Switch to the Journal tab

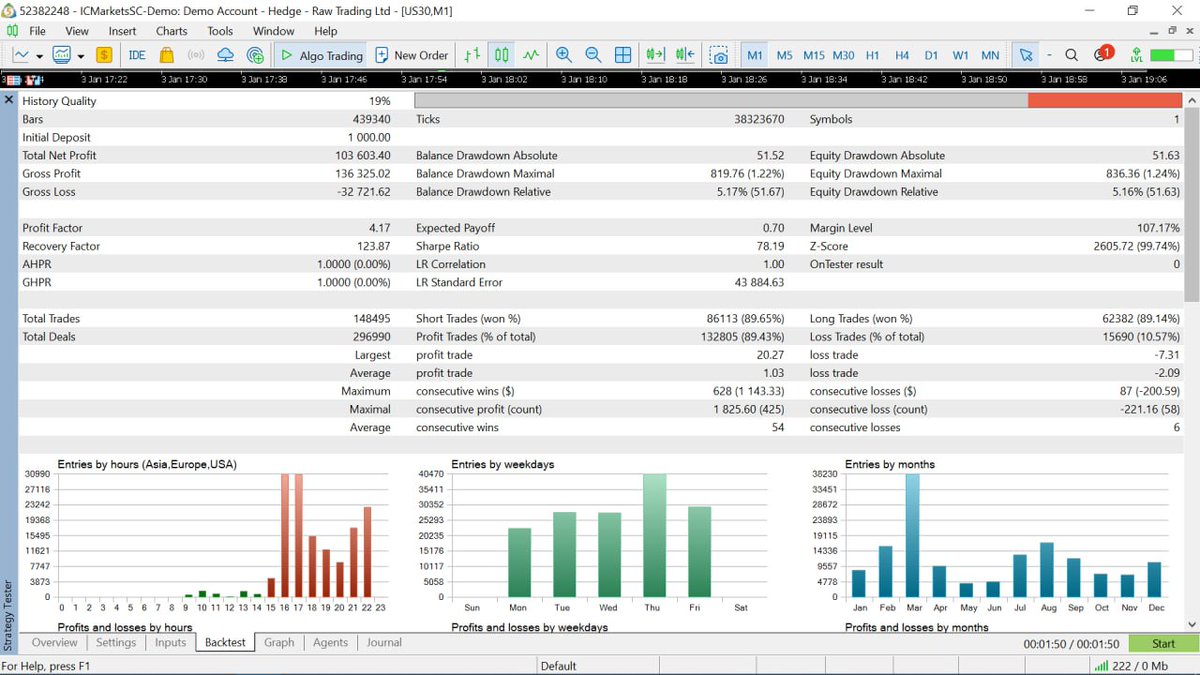coord(384,642)
